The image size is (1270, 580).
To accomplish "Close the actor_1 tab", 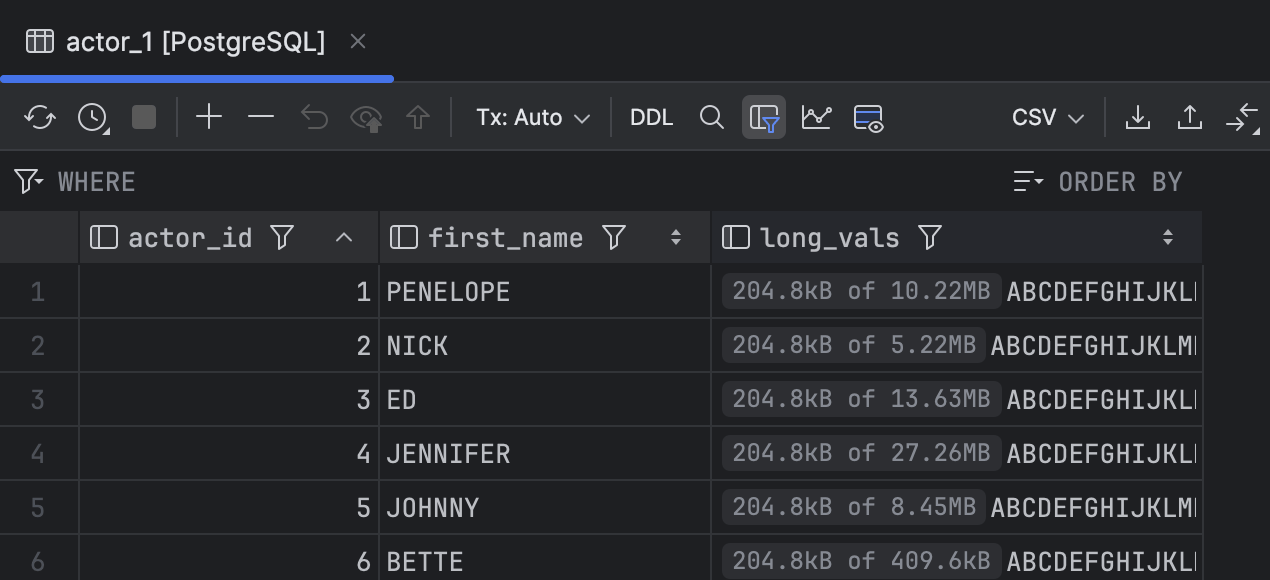I will tap(358, 41).
